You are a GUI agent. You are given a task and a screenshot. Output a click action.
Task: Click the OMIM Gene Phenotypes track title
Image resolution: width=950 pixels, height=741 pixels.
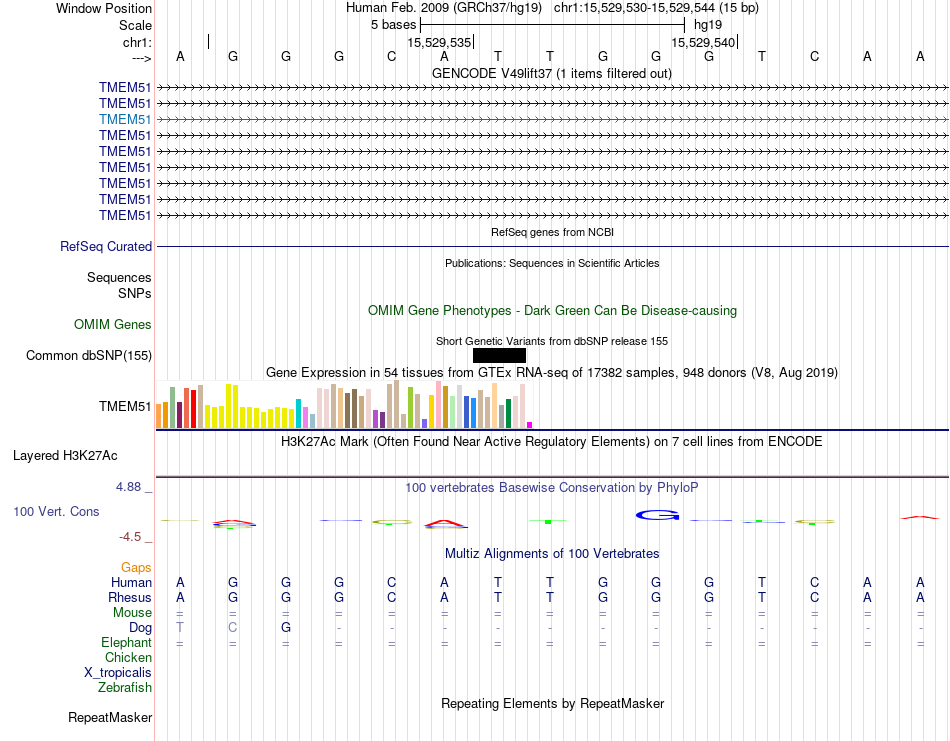coord(552,310)
